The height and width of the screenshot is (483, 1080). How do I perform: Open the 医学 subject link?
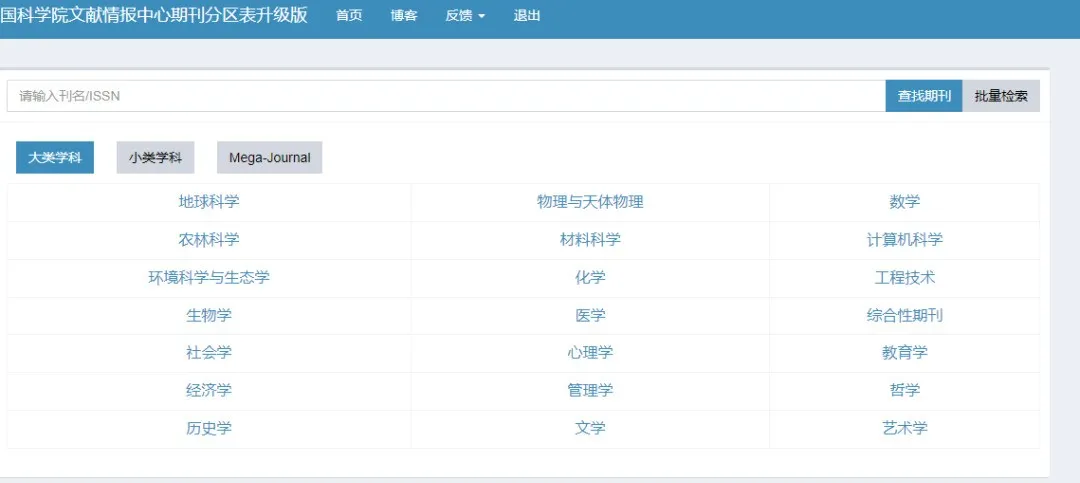tap(590, 315)
